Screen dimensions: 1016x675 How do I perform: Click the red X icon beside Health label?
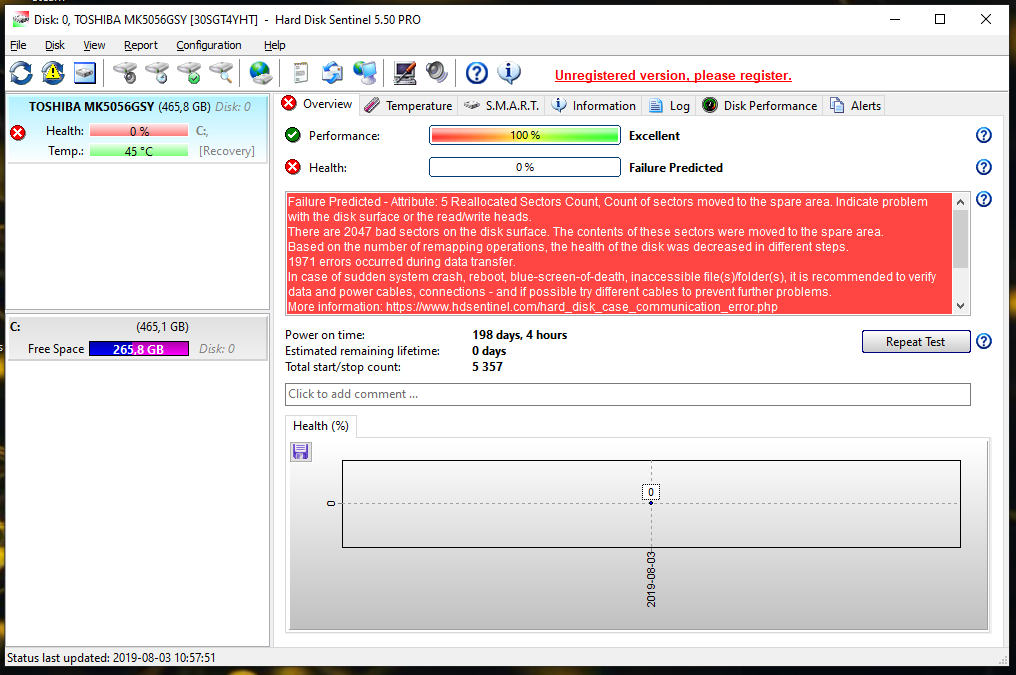click(293, 167)
